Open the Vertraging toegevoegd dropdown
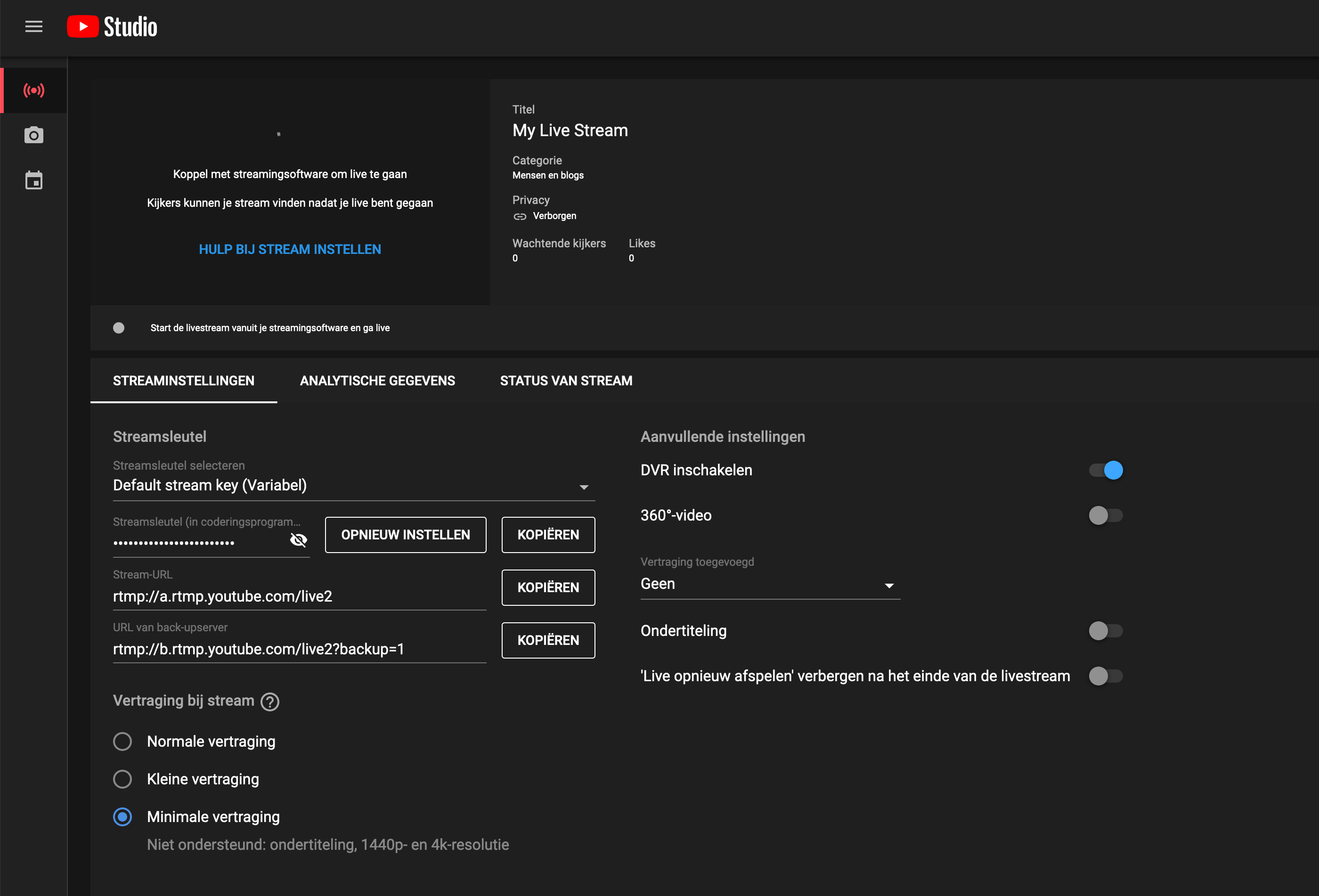1319x896 pixels. tap(770, 585)
